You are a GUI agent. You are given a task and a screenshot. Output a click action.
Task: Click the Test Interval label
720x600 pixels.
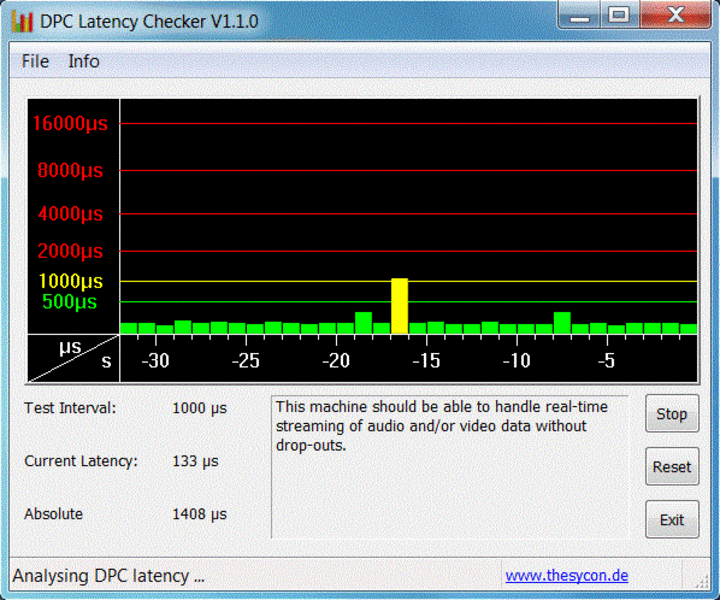click(70, 408)
